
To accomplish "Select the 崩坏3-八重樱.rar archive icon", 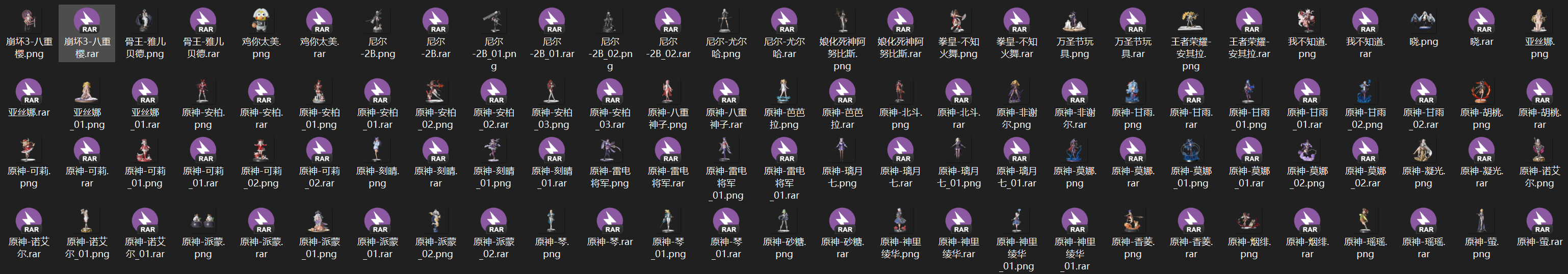I will coord(87,21).
